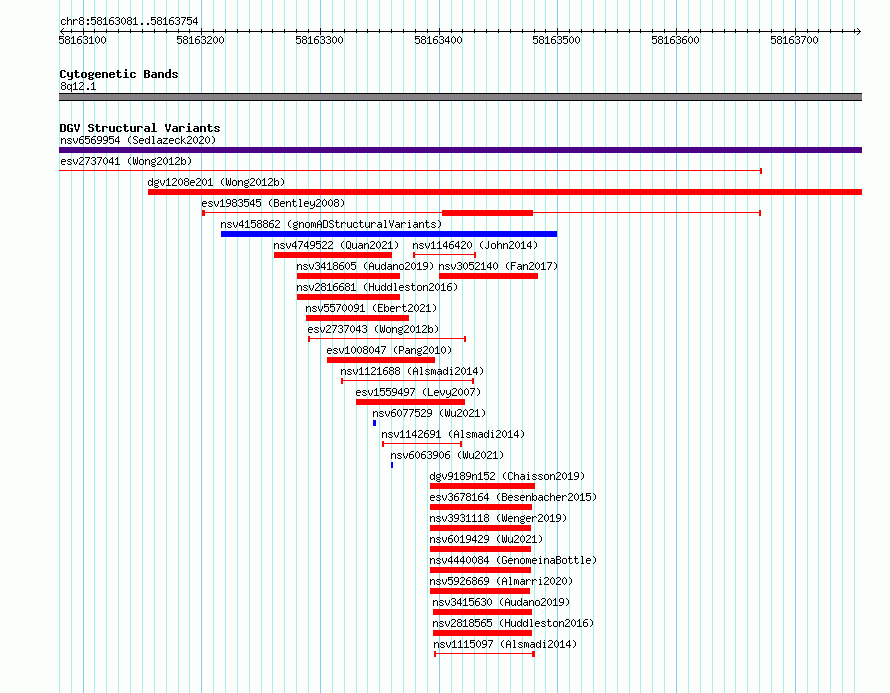The height and width of the screenshot is (693, 890).
Task: Select the thin red esv2737043 interval line
Action: 387,339
